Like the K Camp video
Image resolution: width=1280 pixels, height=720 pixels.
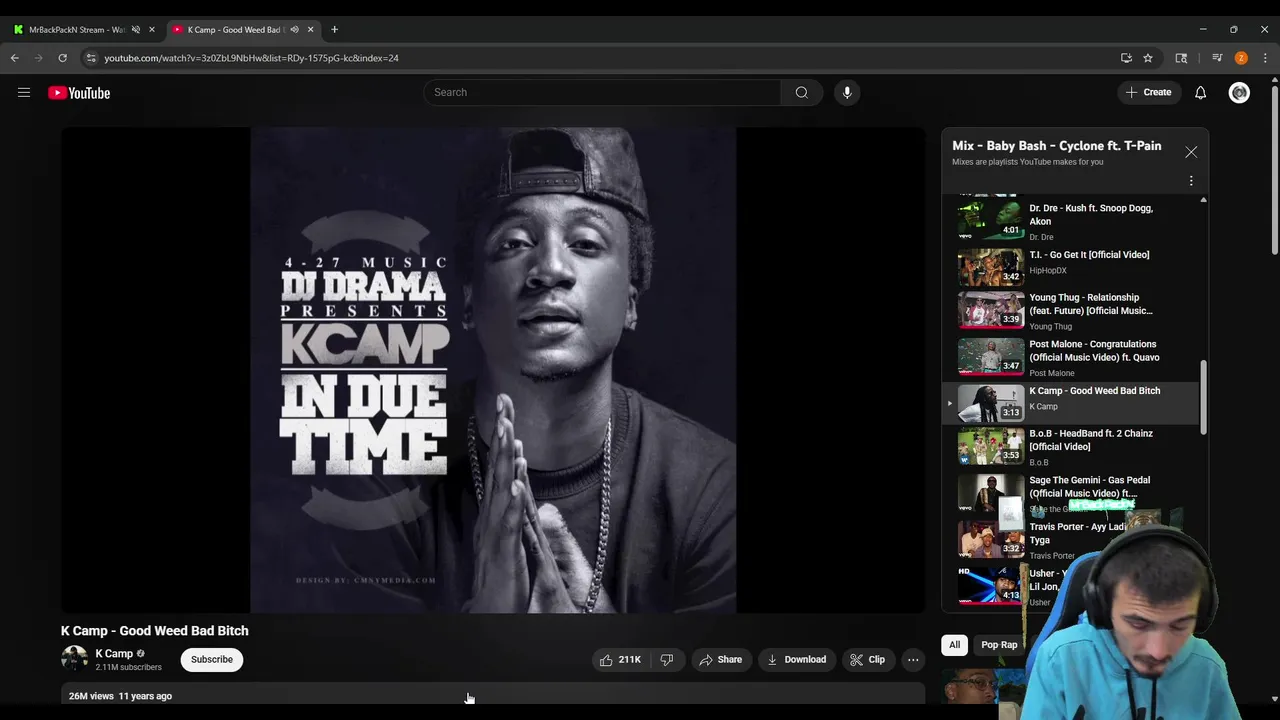[620, 659]
